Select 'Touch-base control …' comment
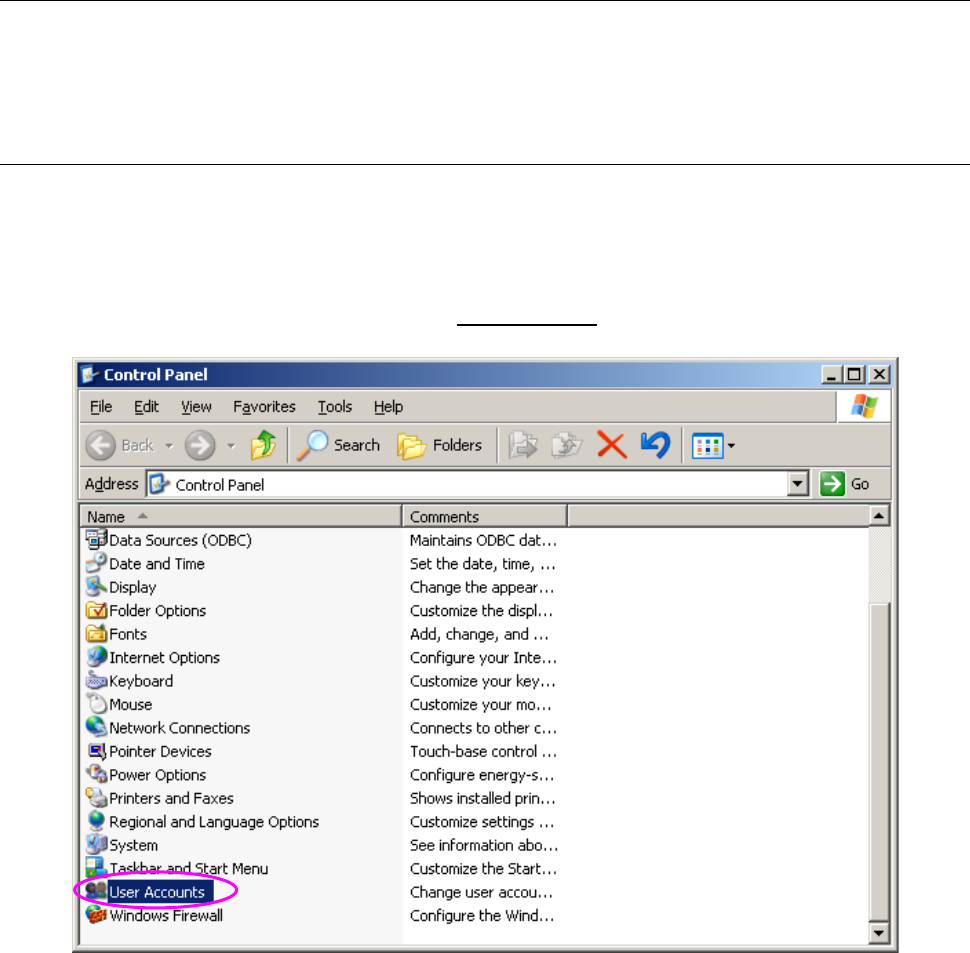970x953 pixels. click(483, 751)
